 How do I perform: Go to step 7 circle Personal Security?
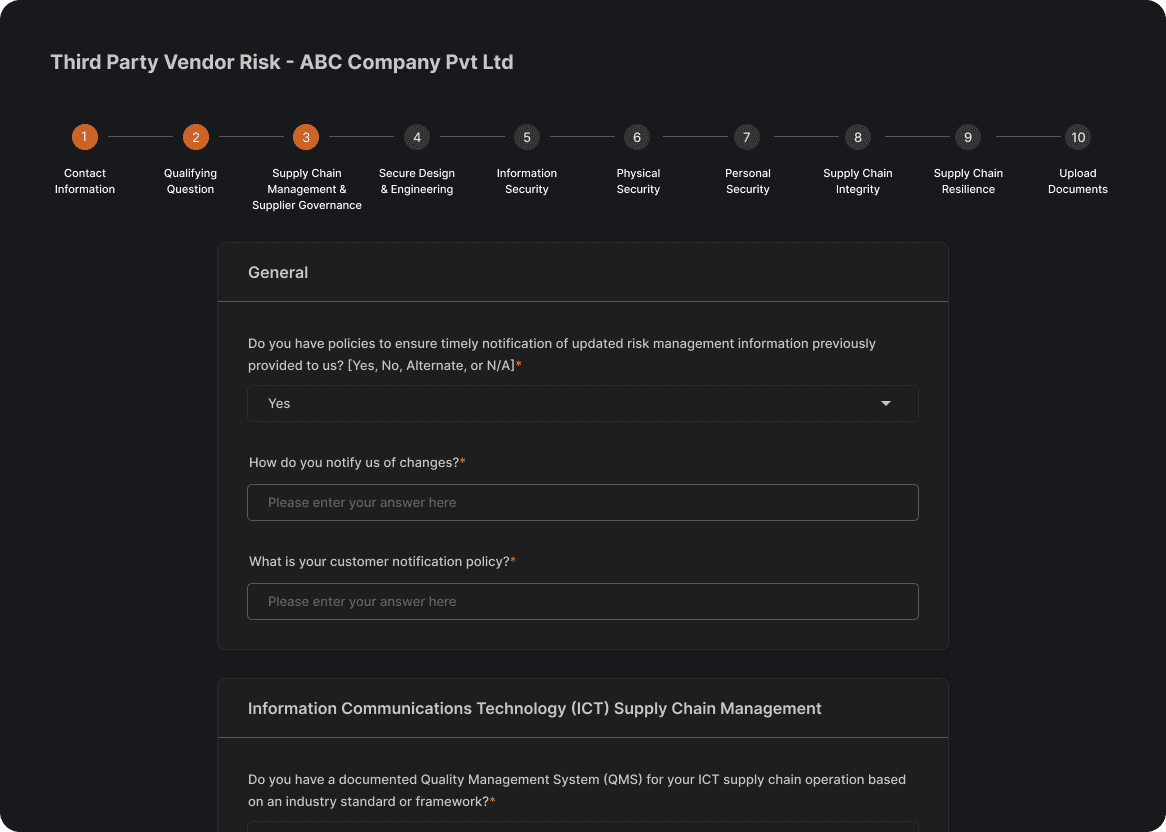point(747,137)
